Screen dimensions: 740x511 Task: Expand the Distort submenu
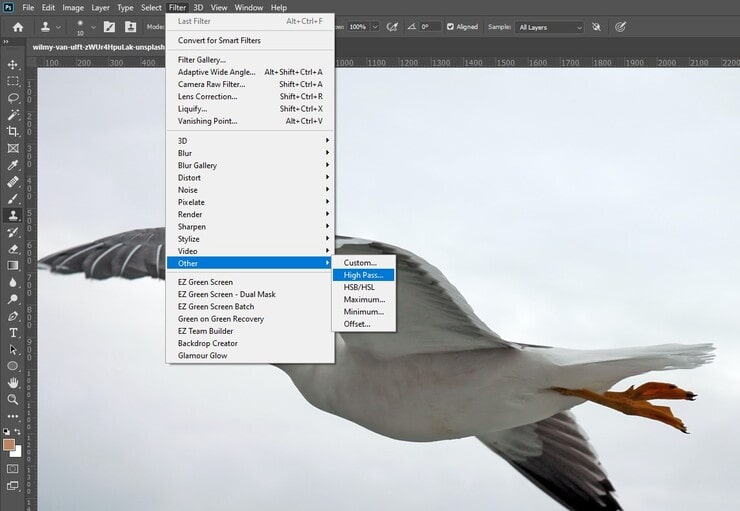[x=250, y=177]
